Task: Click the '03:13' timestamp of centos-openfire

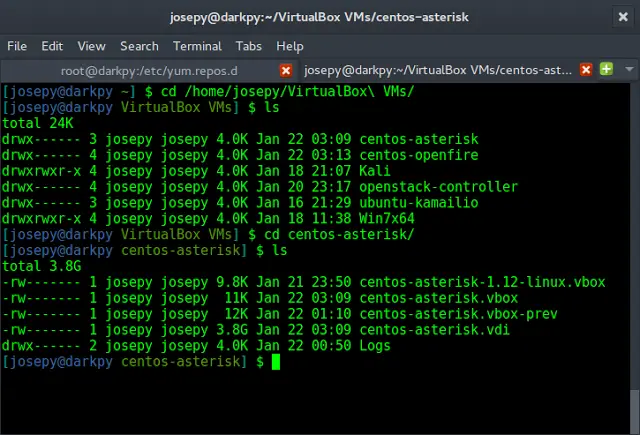Action: click(331, 155)
